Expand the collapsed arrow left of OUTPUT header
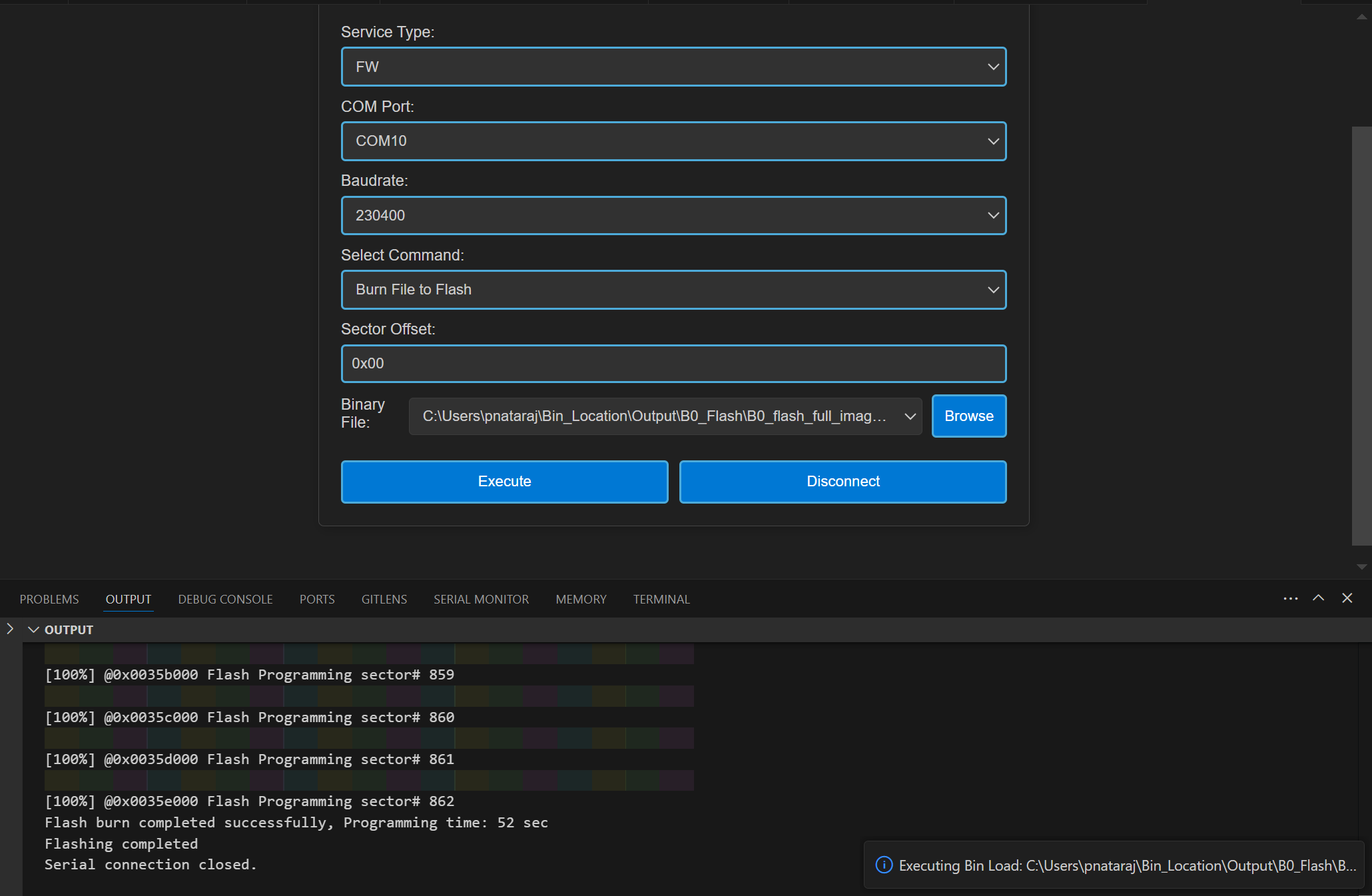Image resolution: width=1372 pixels, height=896 pixels. tap(10, 629)
